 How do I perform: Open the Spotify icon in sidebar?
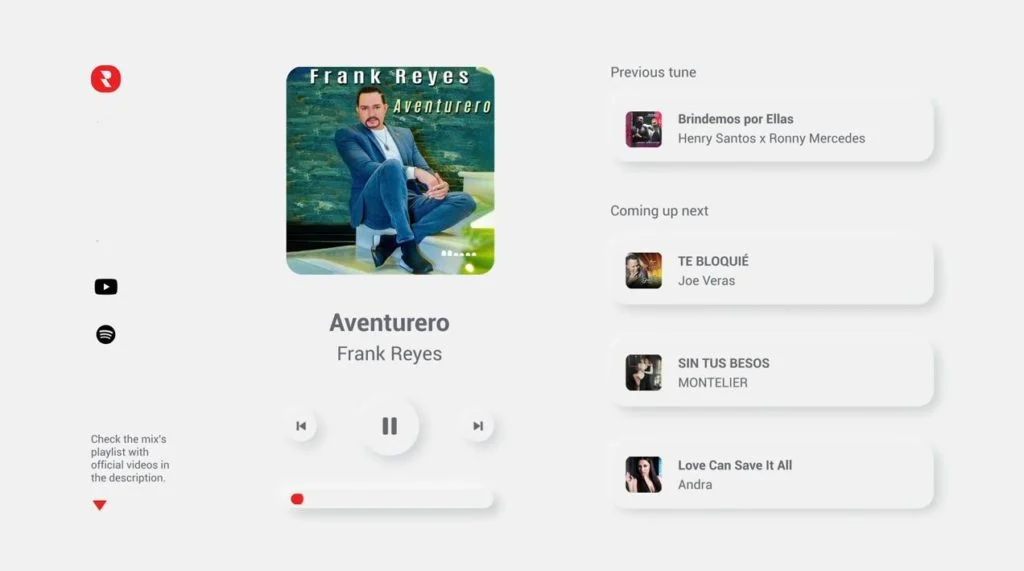[106, 334]
